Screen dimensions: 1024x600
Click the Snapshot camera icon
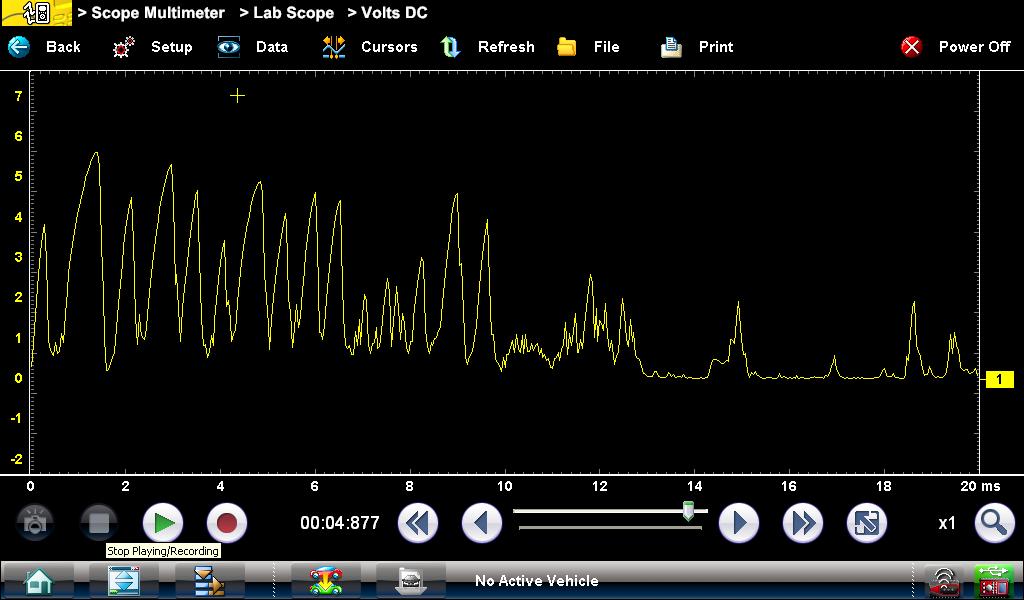pos(36,523)
